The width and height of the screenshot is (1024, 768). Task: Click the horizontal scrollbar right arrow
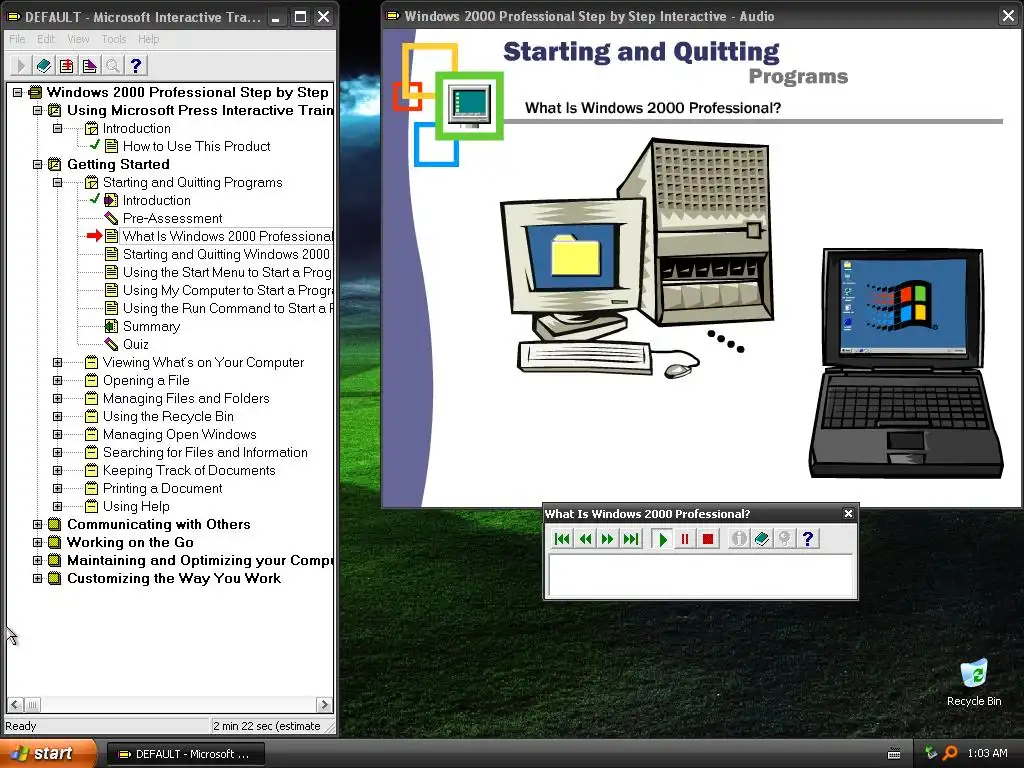point(324,705)
